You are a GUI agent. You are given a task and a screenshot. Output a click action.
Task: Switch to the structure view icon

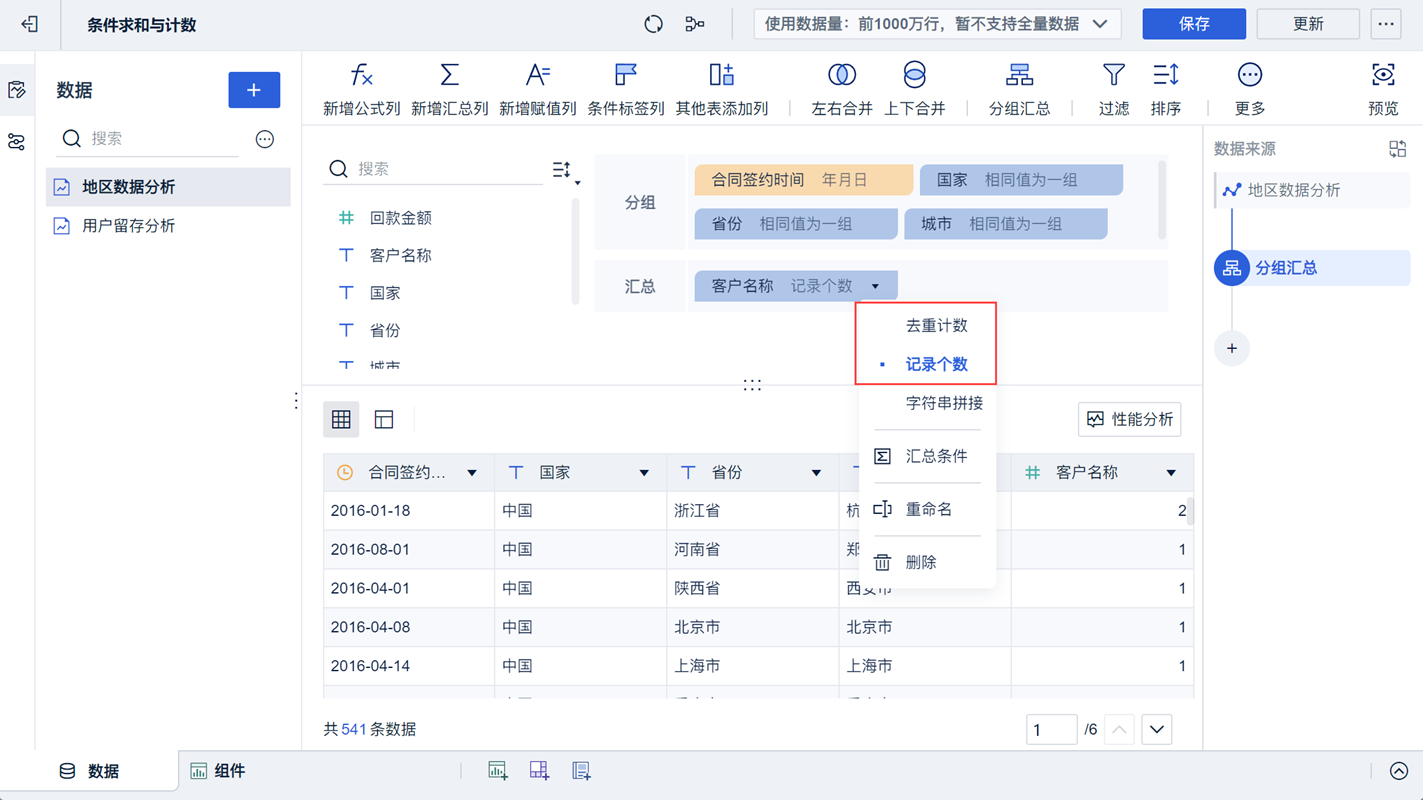click(x=384, y=420)
